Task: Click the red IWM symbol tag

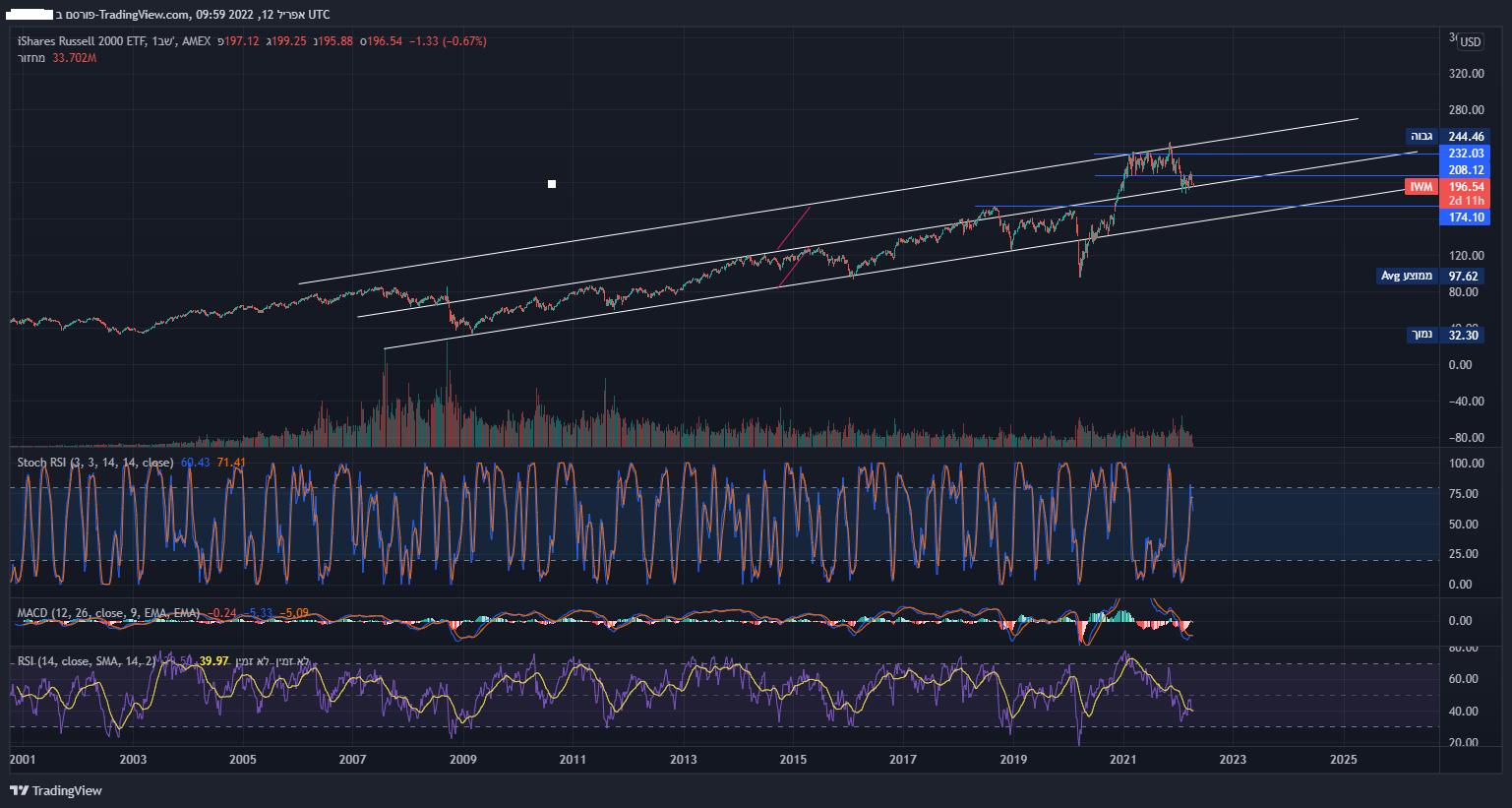Action: [x=1421, y=187]
